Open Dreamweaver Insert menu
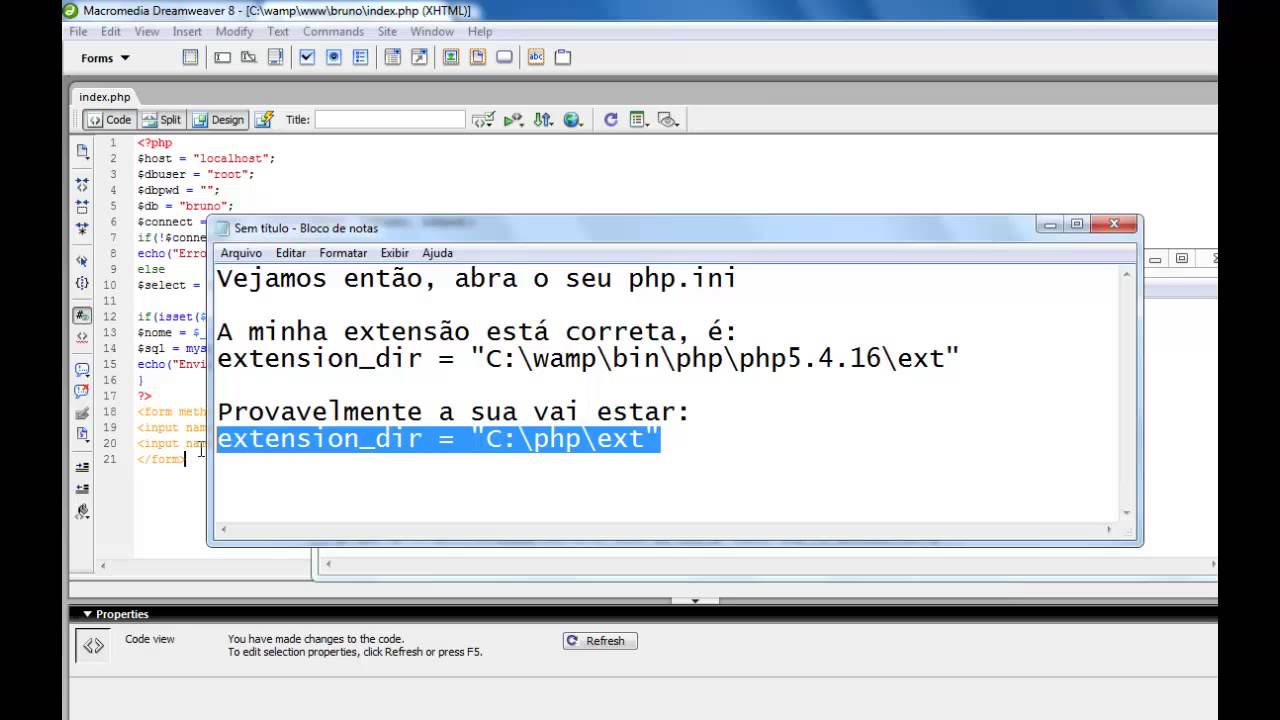 click(x=187, y=32)
